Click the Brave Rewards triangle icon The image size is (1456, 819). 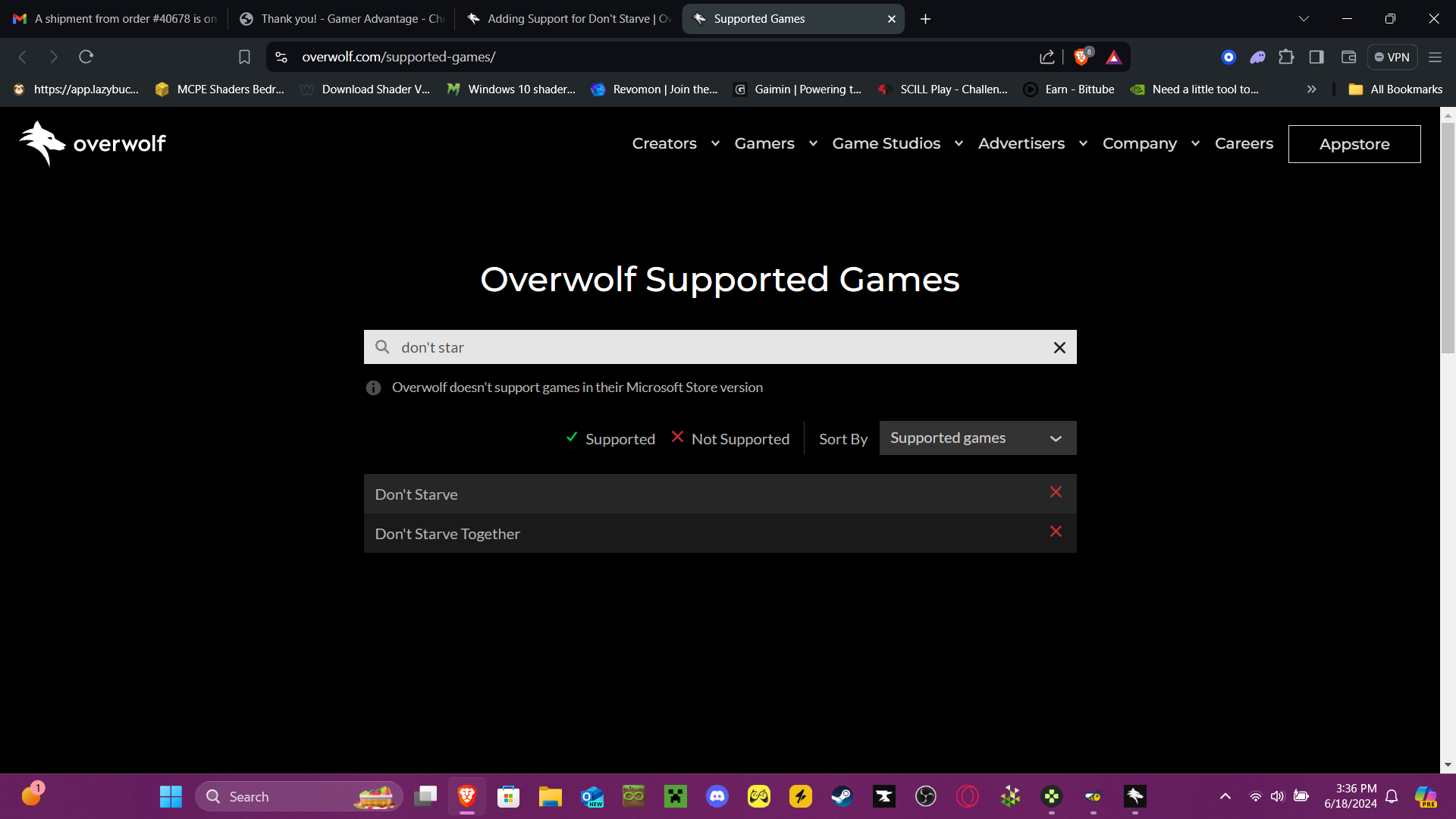click(1113, 57)
